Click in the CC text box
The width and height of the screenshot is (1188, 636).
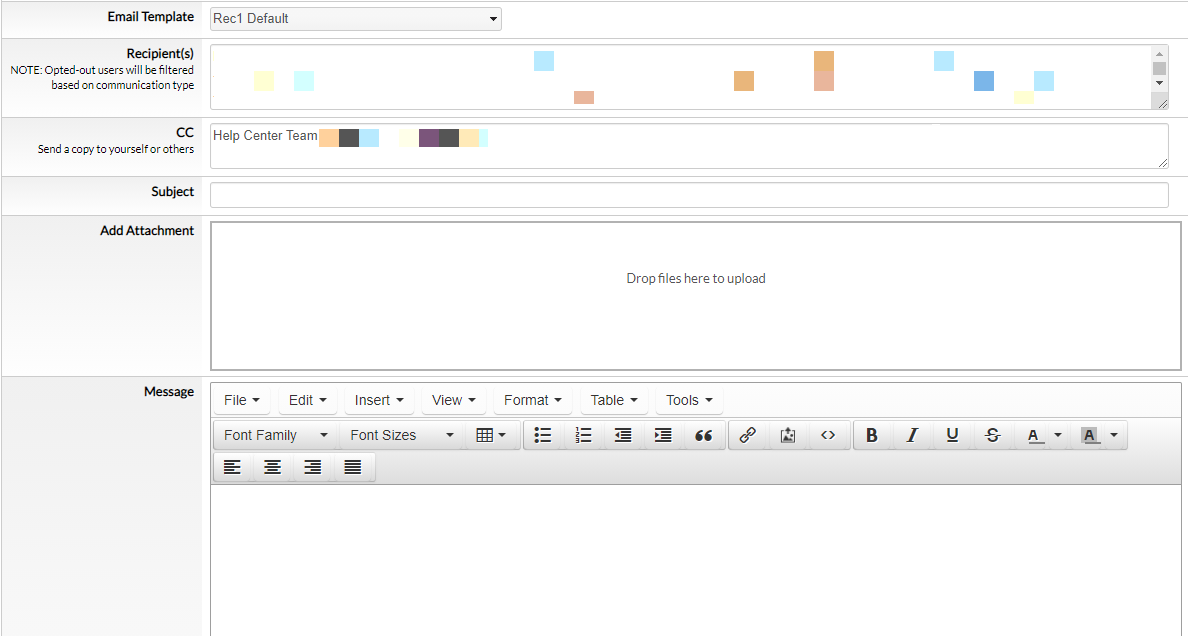(689, 146)
